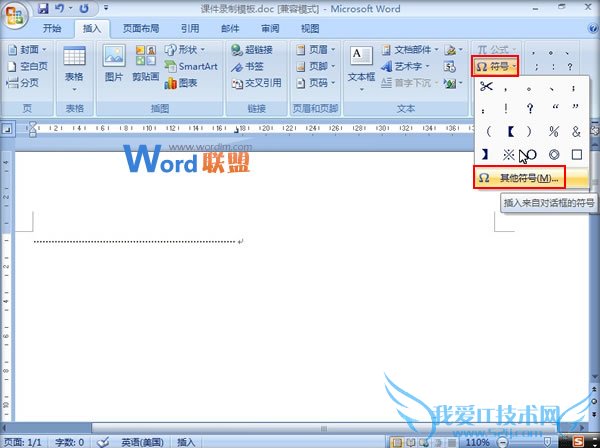
Task: Undo the last action
Action: 59,8
